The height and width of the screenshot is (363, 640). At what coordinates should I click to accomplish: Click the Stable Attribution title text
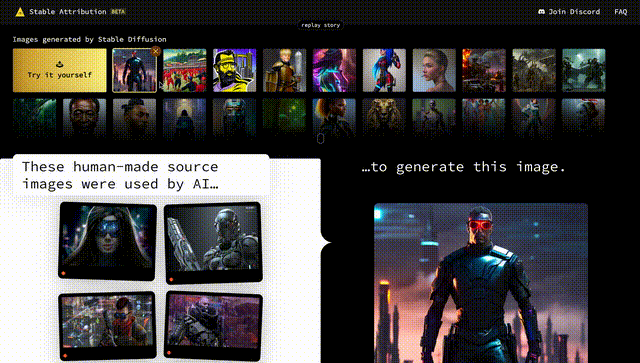(x=68, y=12)
